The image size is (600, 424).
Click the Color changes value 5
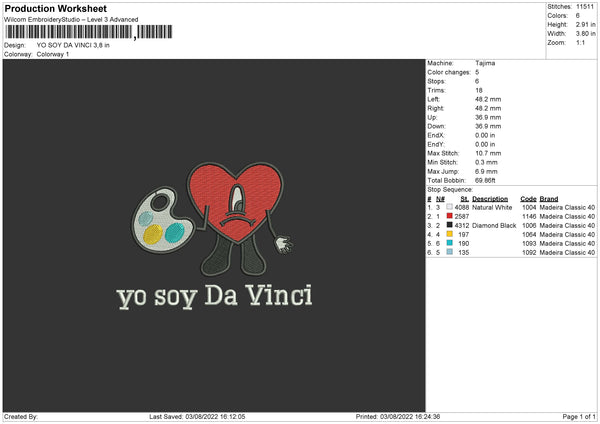477,72
